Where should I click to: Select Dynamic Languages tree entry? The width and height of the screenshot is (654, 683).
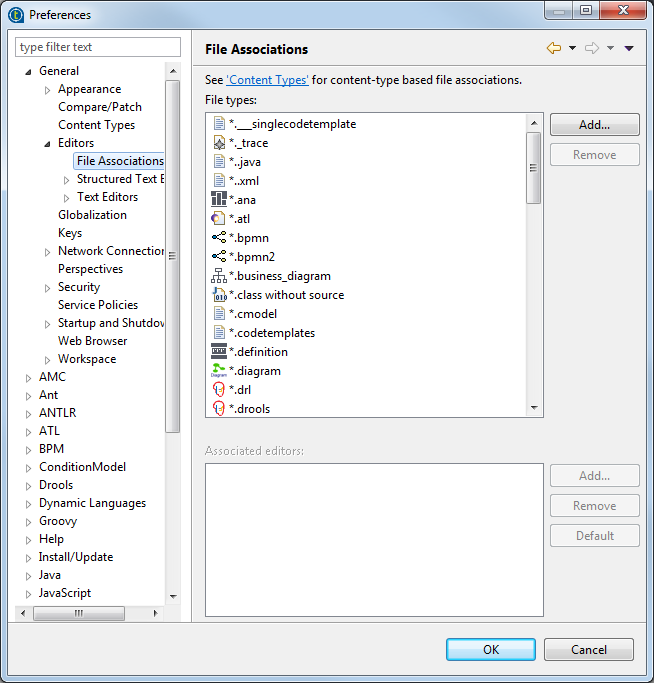(92, 503)
